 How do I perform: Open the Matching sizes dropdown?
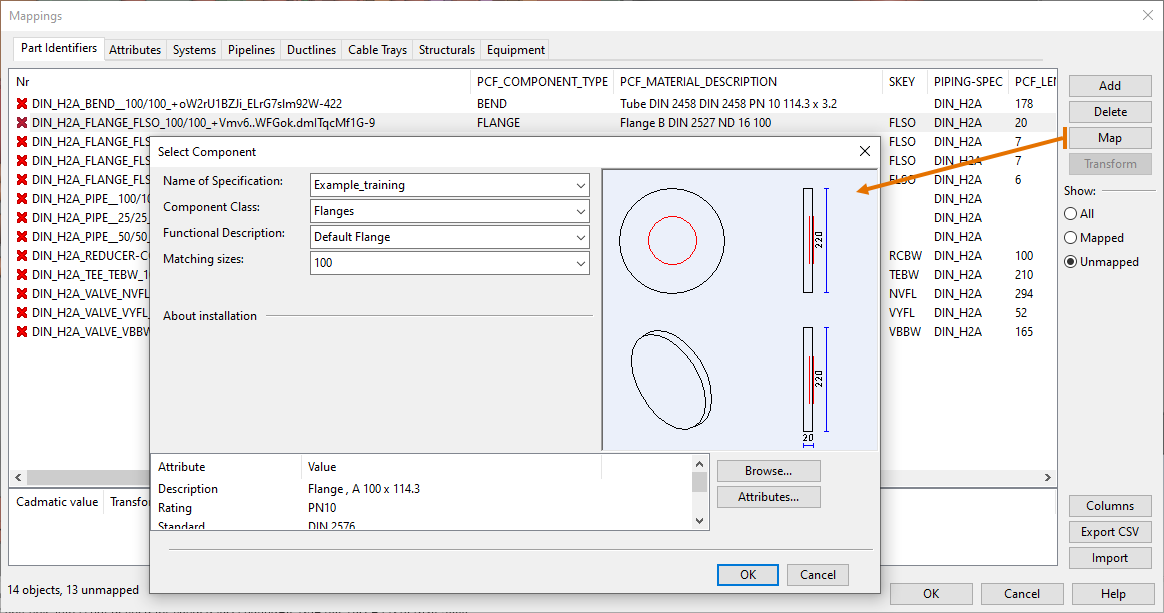(581, 263)
